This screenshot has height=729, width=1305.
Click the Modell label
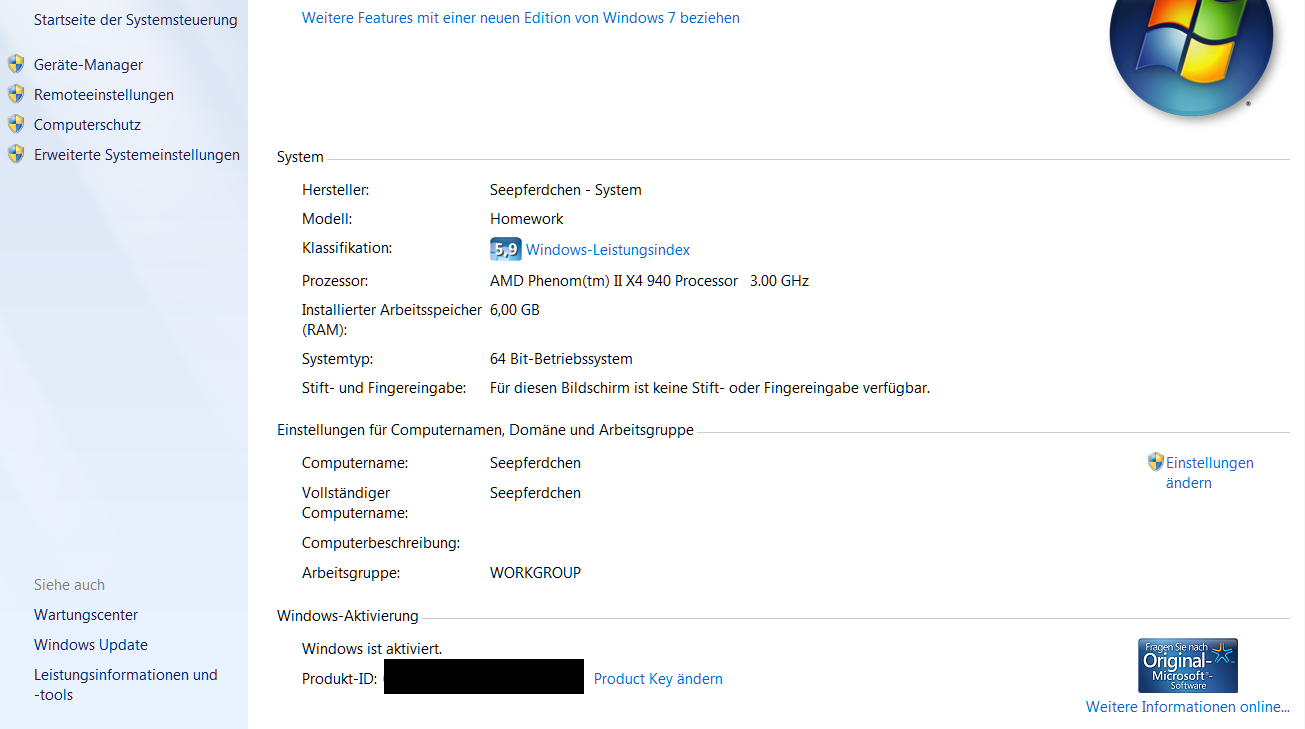[327, 219]
